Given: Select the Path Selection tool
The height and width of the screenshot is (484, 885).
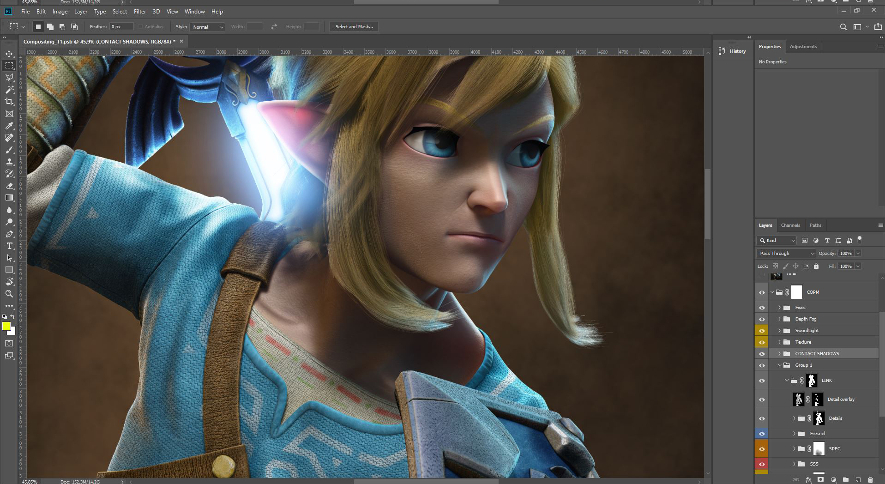Looking at the screenshot, I should point(9,258).
